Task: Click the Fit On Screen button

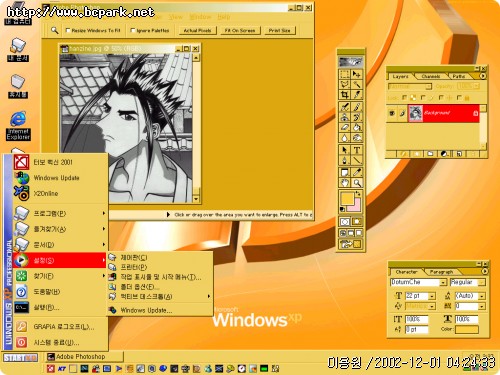Action: tap(240, 31)
